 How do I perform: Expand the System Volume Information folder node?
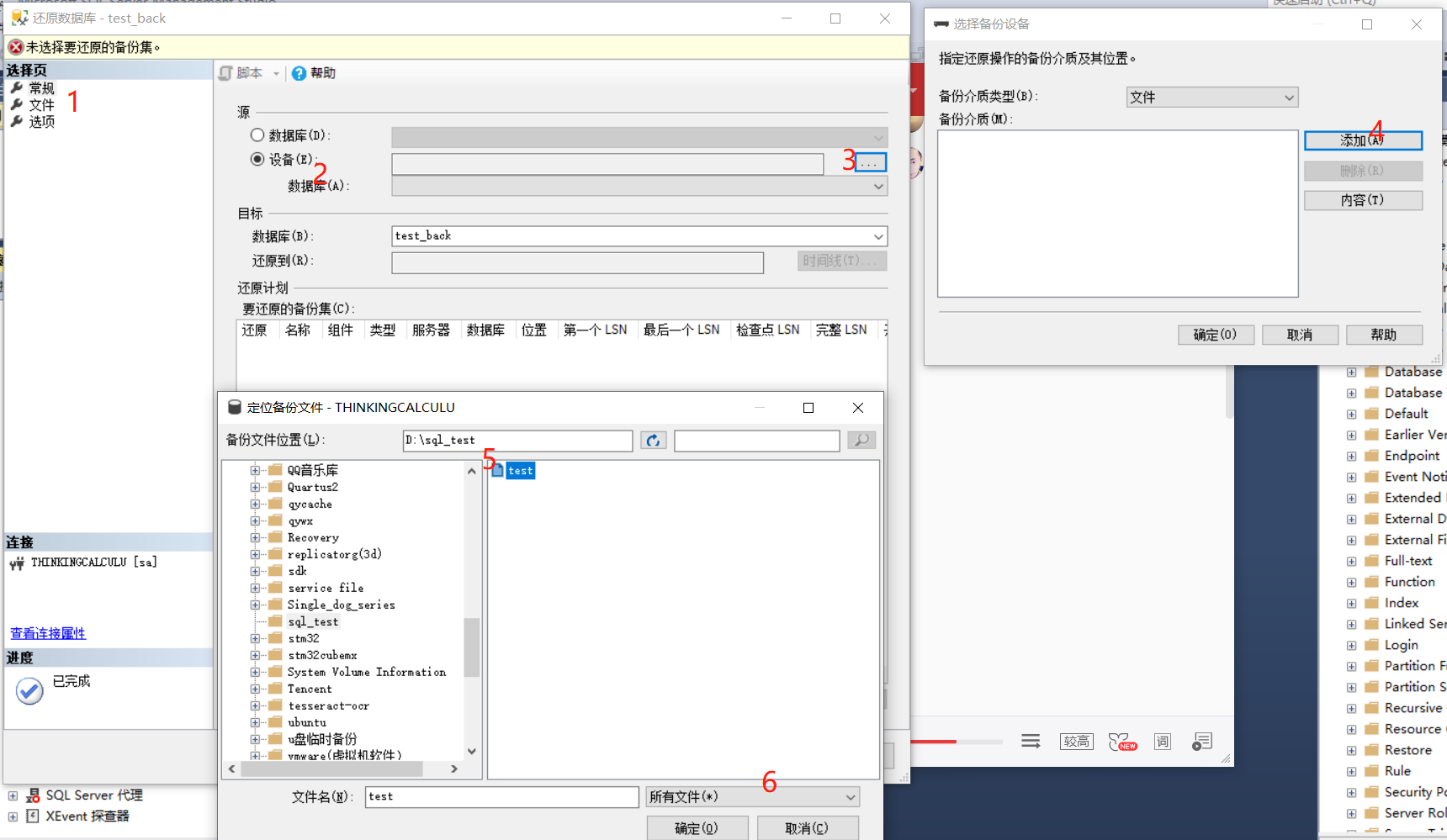255,673
